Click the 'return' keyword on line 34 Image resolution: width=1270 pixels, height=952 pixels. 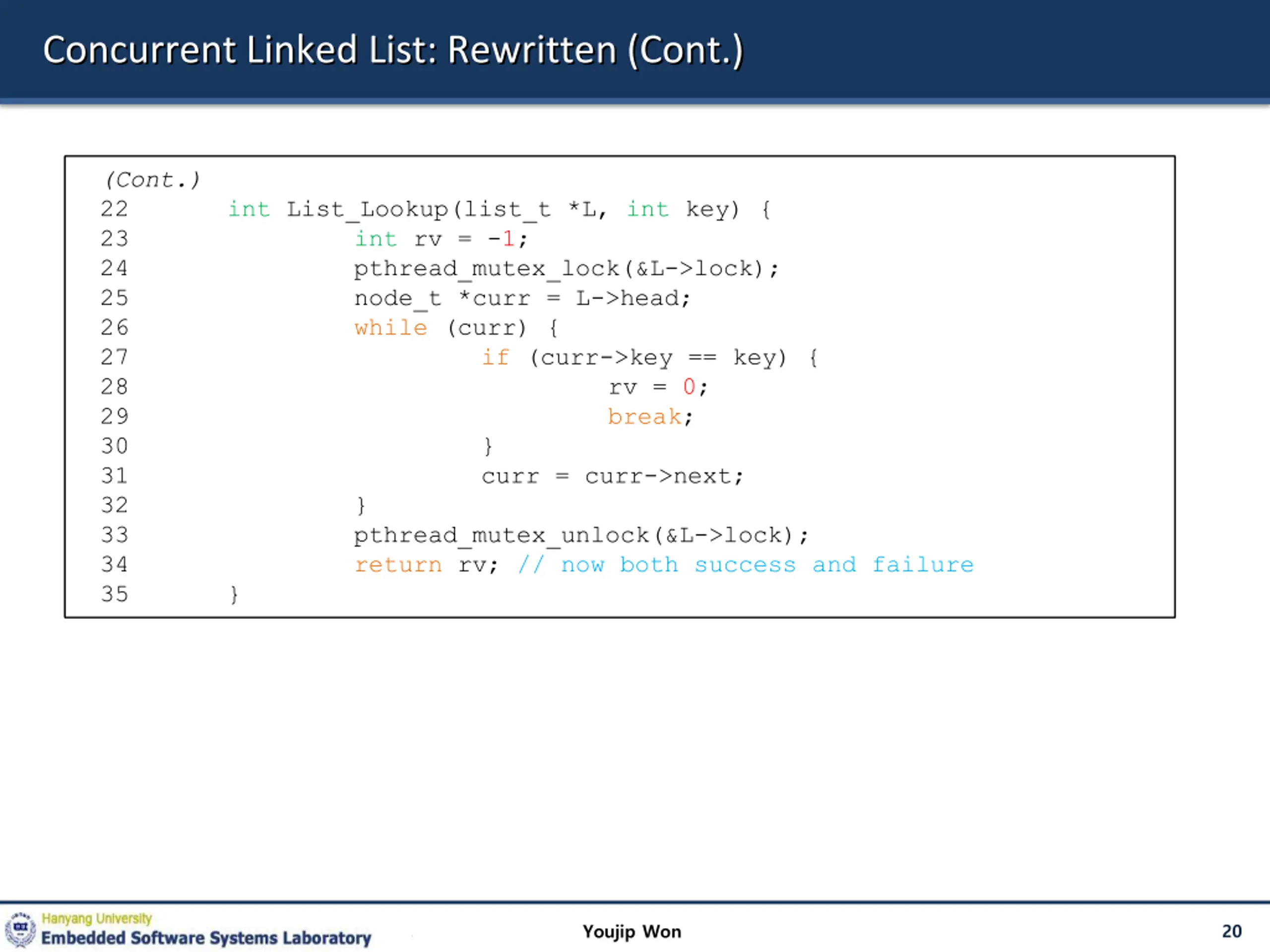click(x=398, y=565)
